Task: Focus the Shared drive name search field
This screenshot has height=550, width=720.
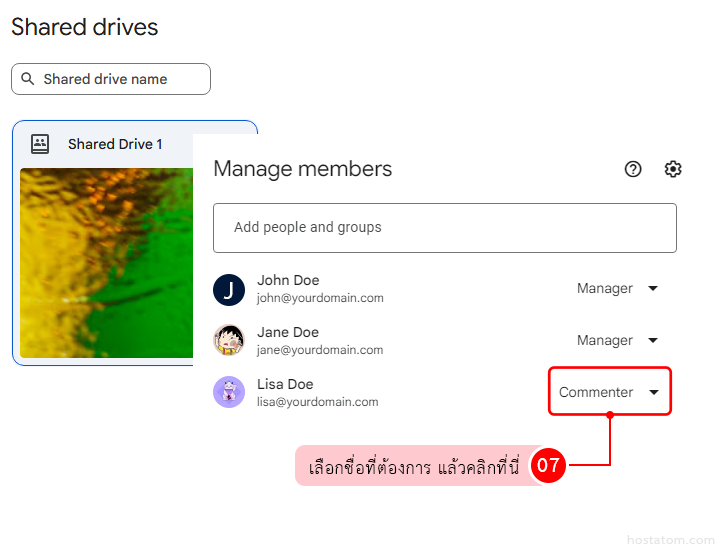Action: pos(111,79)
